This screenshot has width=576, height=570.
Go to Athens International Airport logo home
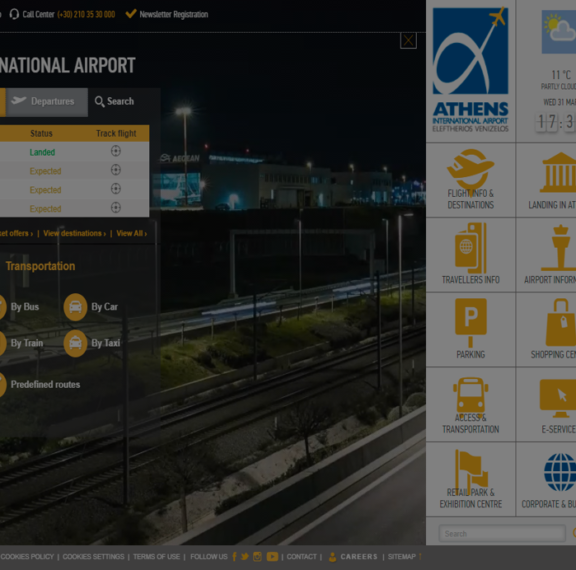(x=470, y=70)
